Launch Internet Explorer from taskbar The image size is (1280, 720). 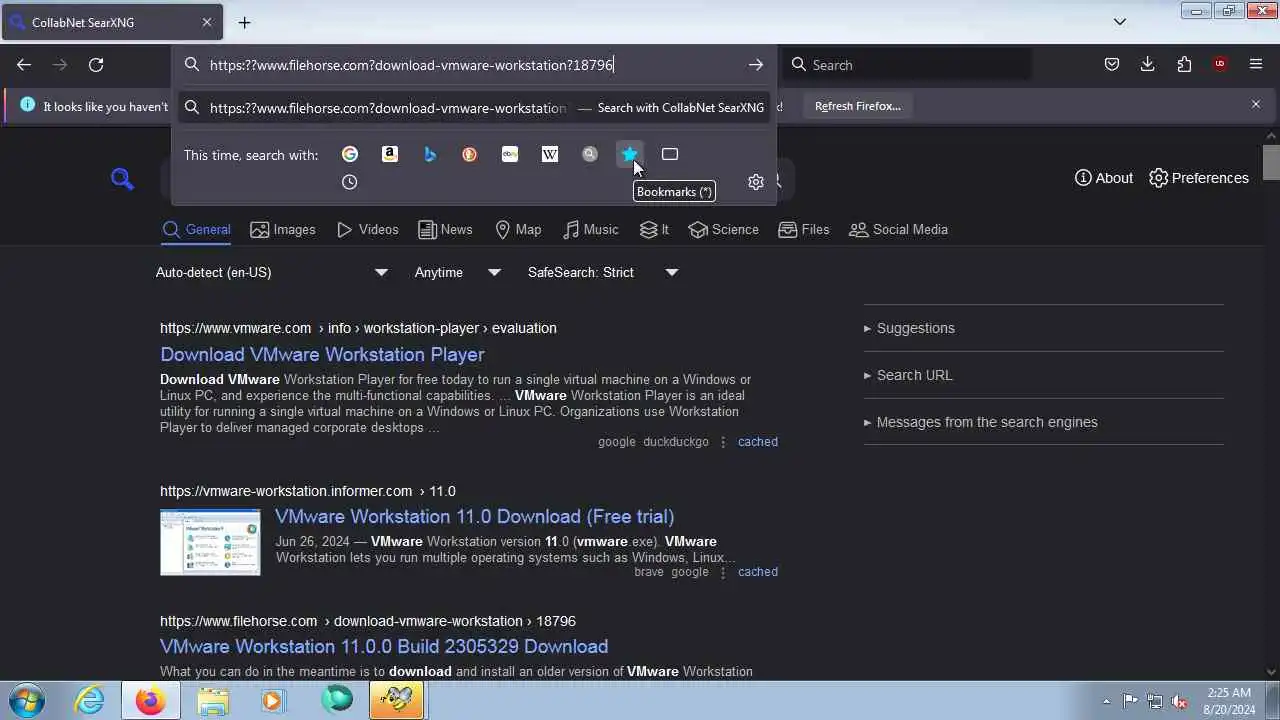90,700
